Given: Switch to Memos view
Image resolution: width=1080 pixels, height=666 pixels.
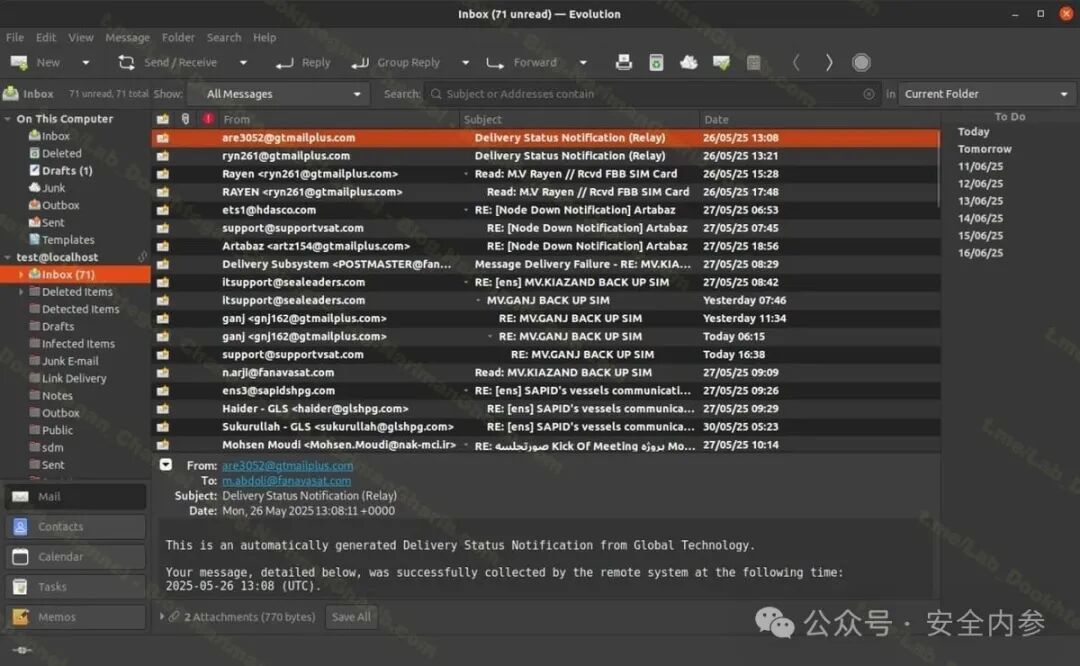Looking at the screenshot, I should pos(76,617).
